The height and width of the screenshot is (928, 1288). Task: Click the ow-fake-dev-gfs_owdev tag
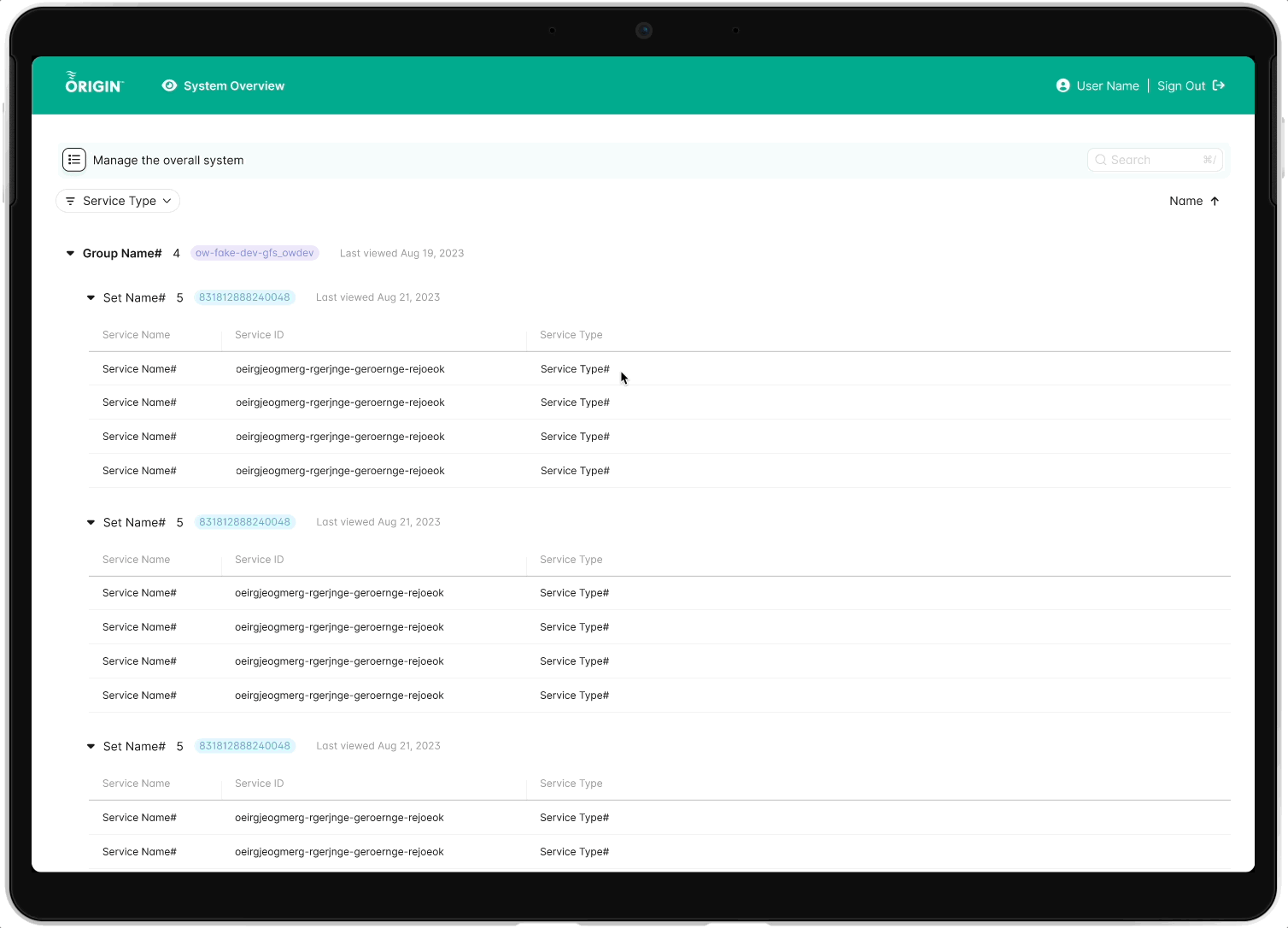click(255, 253)
